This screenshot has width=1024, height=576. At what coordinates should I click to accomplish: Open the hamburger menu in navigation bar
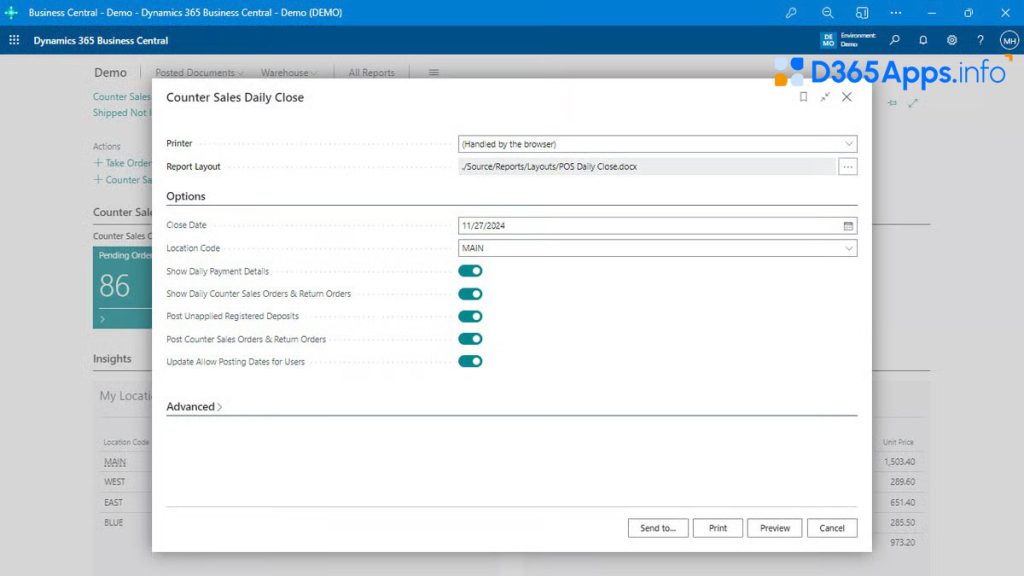pyautogui.click(x=434, y=72)
